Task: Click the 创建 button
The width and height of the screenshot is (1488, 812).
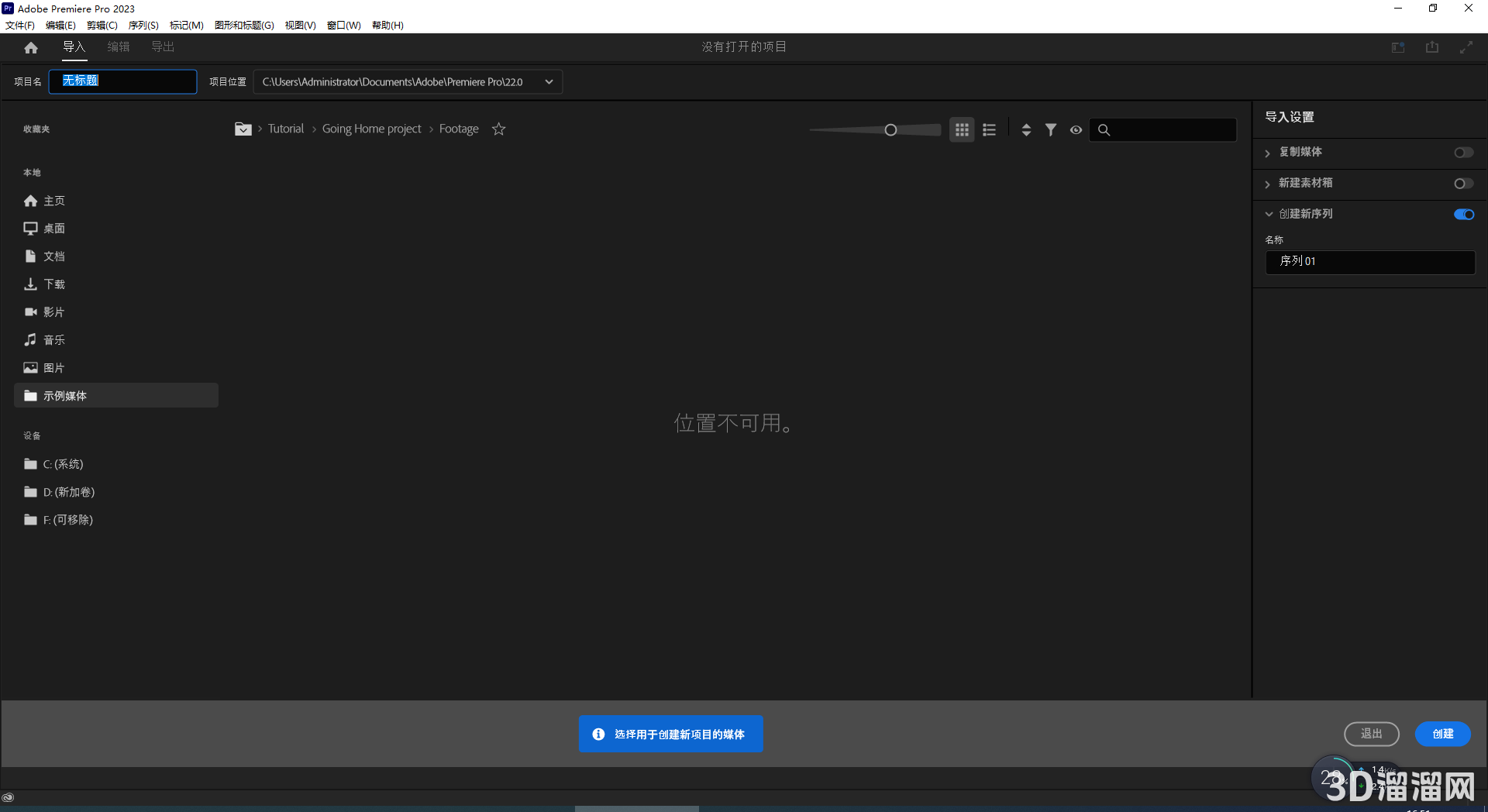Action: (x=1442, y=734)
